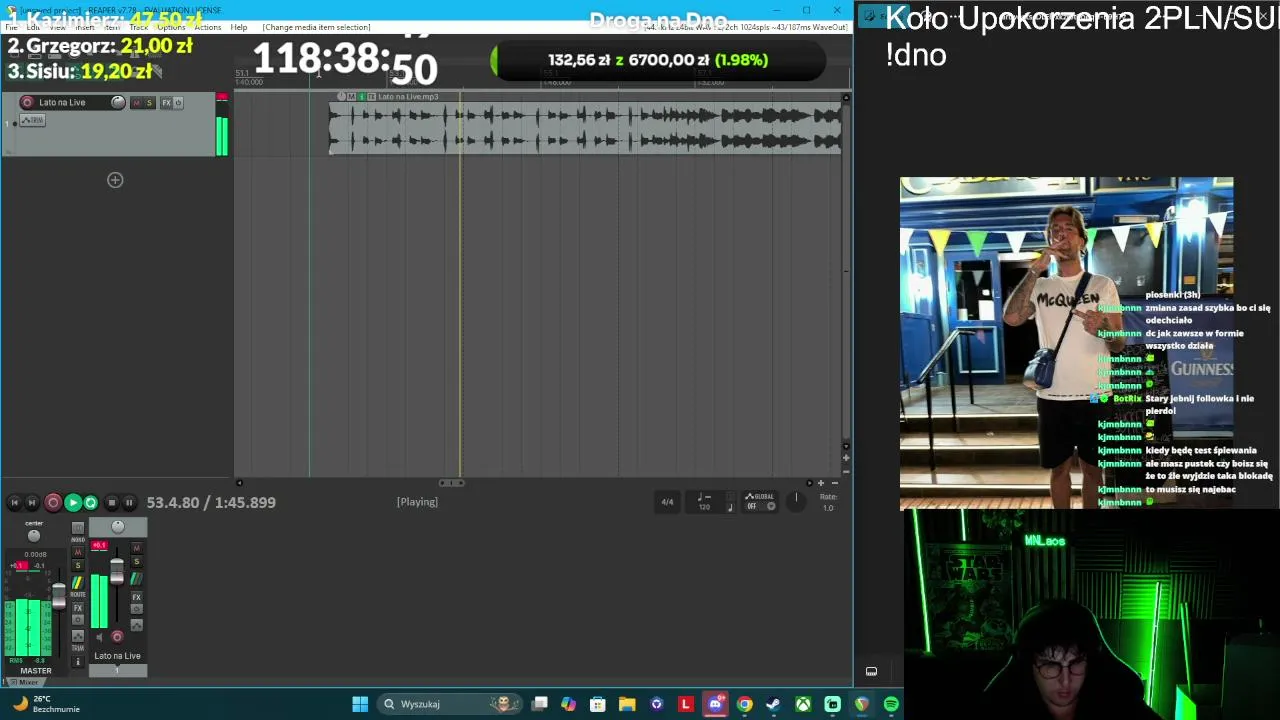Screen dimensions: 1280x720
Task: Adjust the track panel volume knob for Lato na Live
Action: pos(118,102)
